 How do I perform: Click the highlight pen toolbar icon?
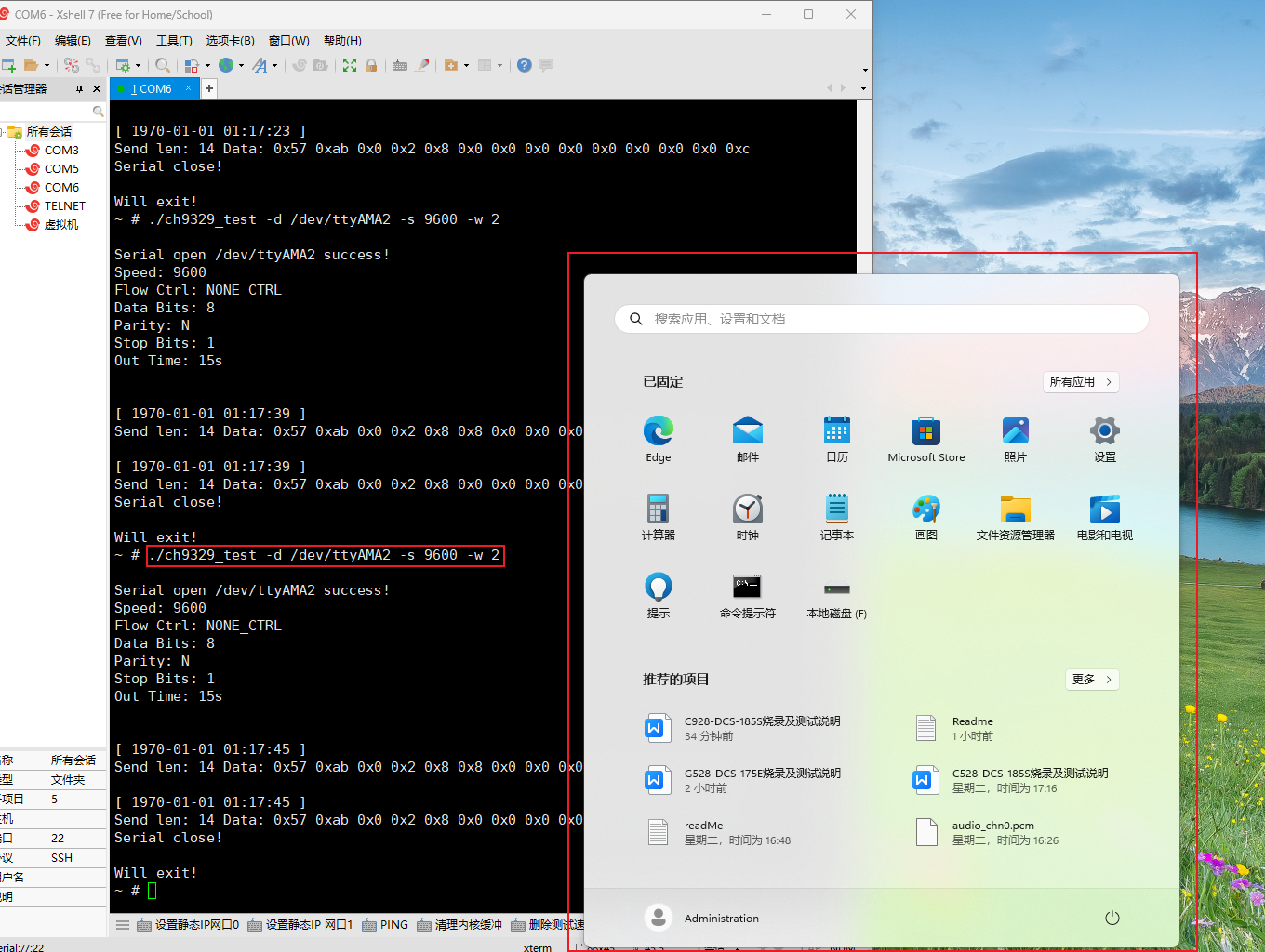[x=422, y=65]
